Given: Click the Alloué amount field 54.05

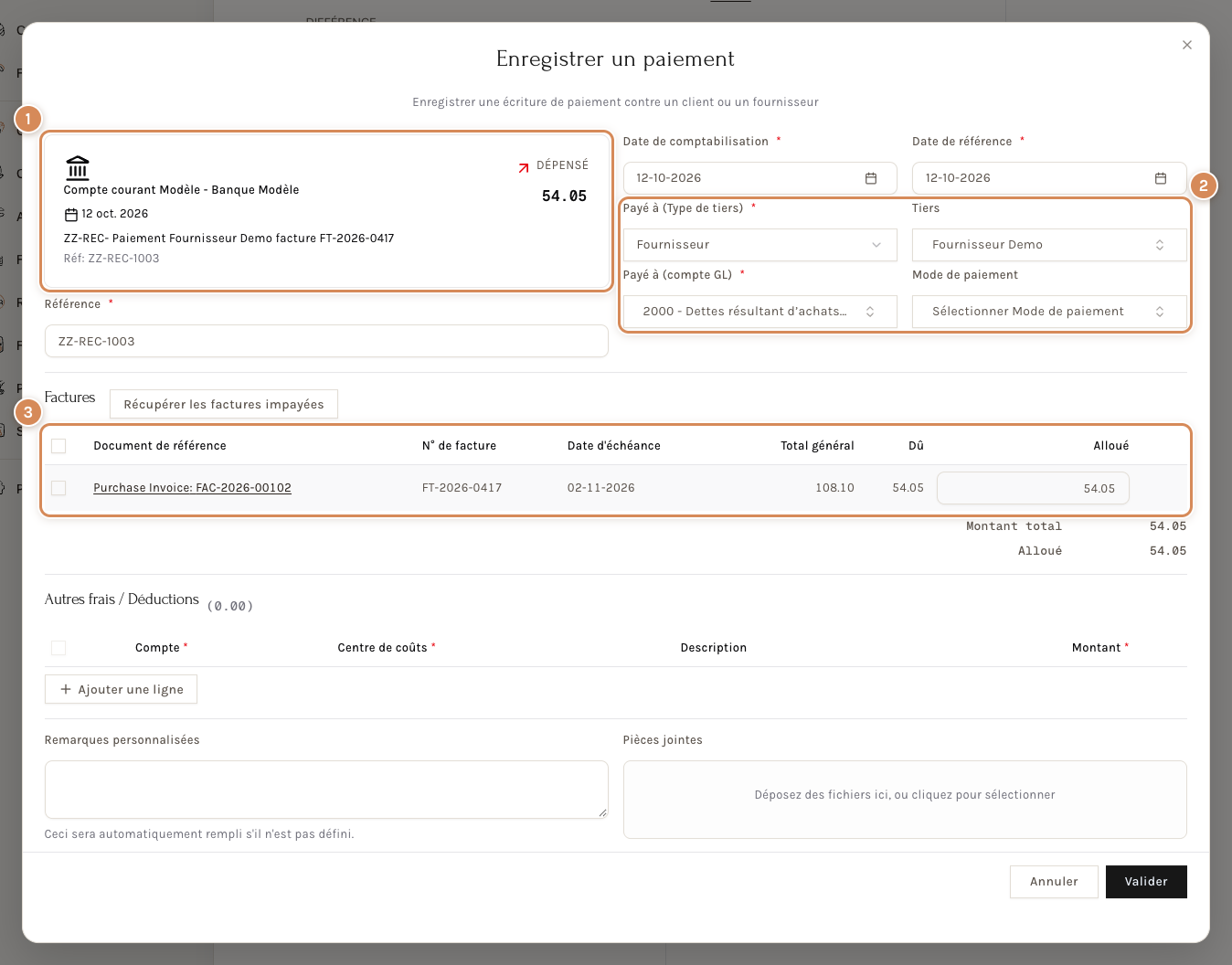Looking at the screenshot, I should [1033, 488].
